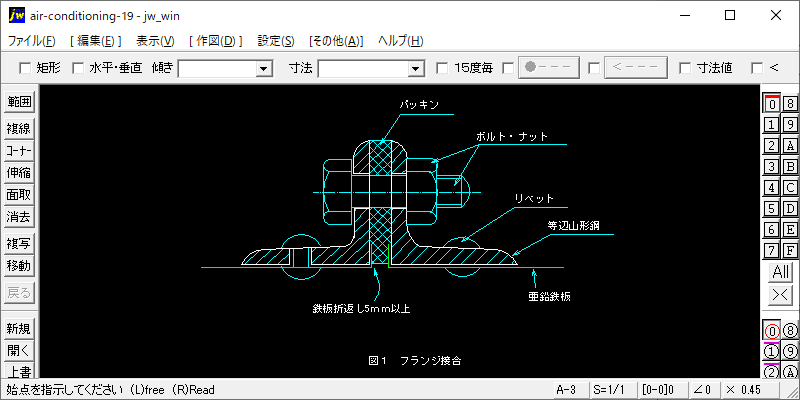The image size is (800, 400).
Task: Select circled layer group 0
Action: click(771, 331)
